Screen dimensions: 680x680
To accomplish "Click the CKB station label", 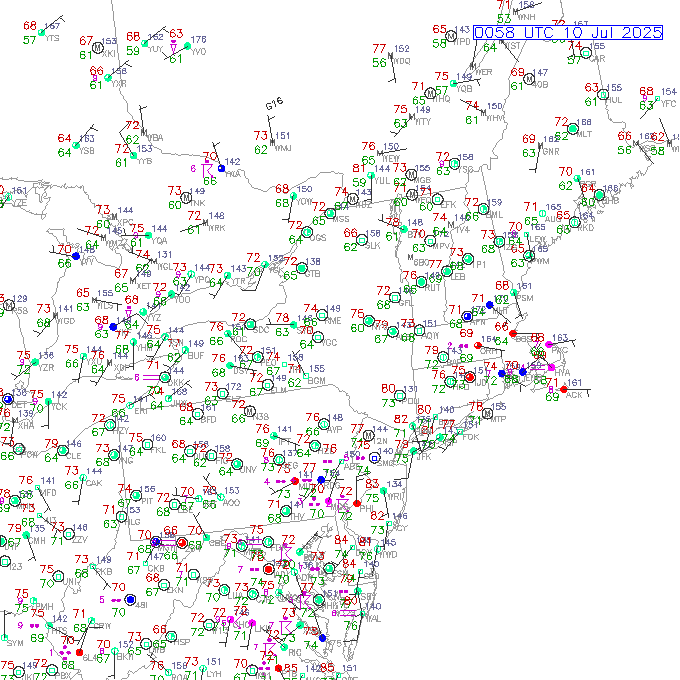I will coord(156,568).
